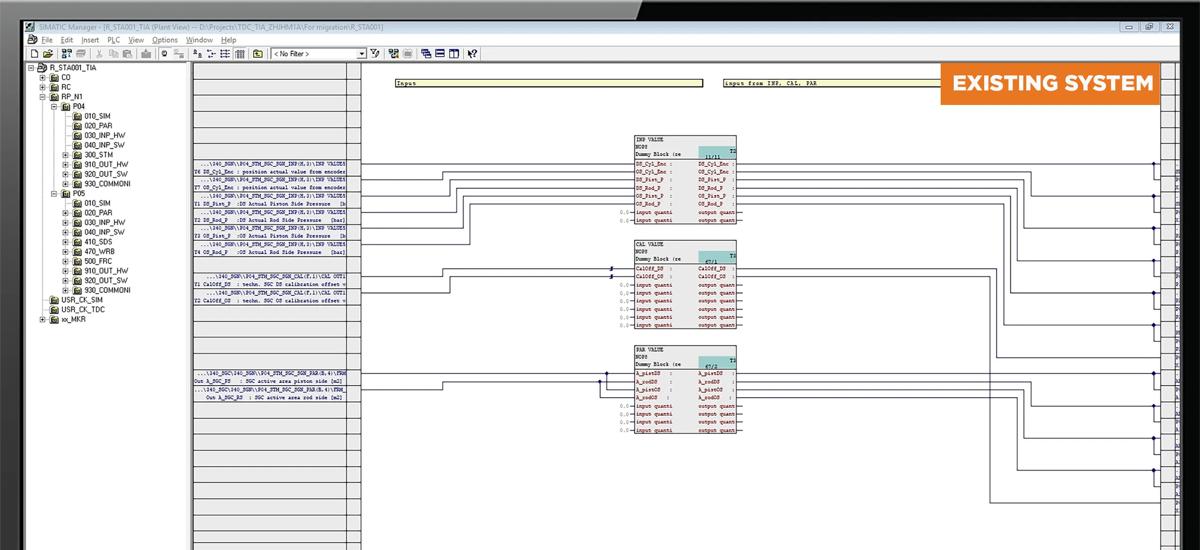The width and height of the screenshot is (1200, 550).
Task: Open the Window menu
Action: click(199, 40)
